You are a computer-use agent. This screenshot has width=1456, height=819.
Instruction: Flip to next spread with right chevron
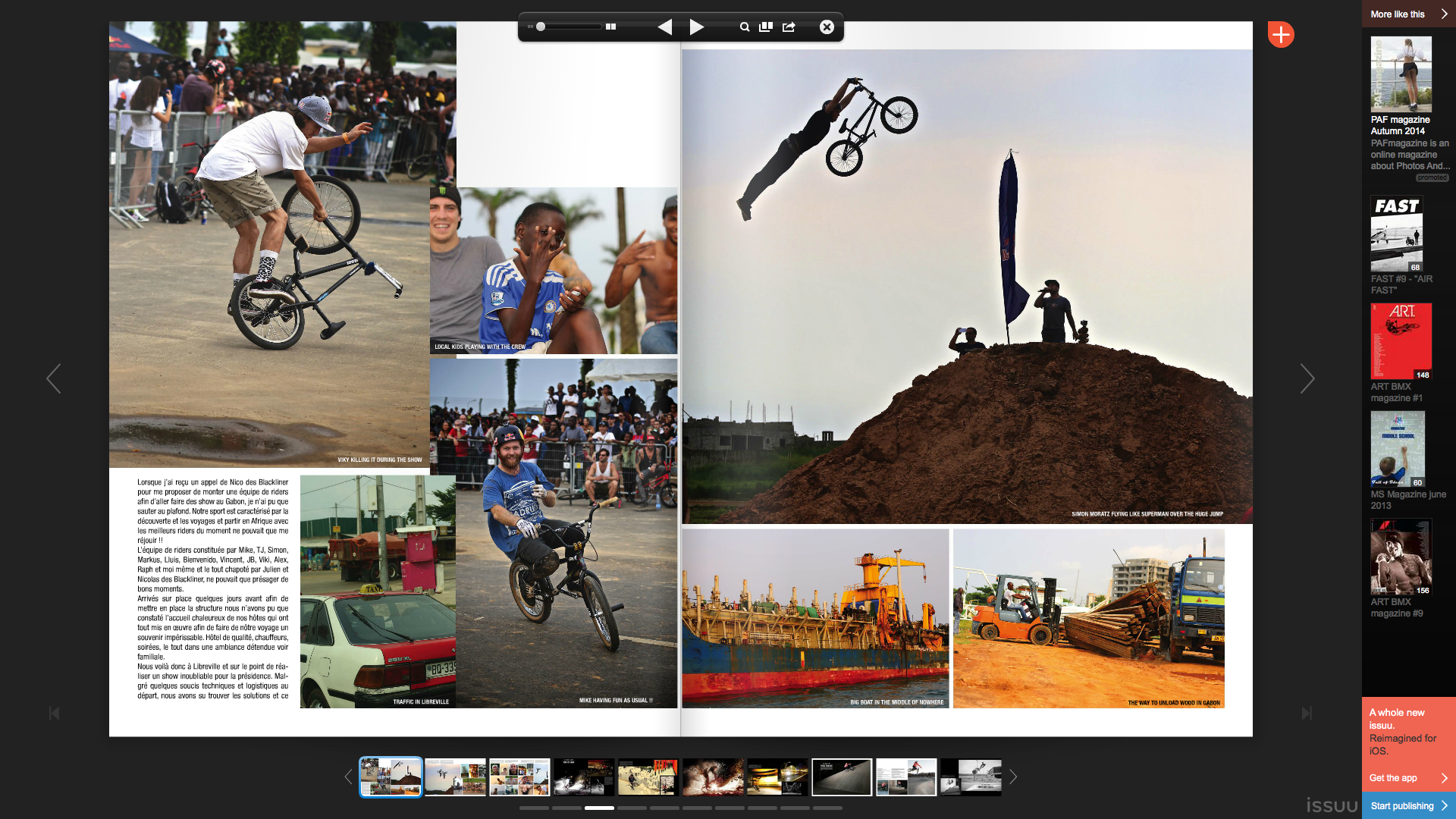[x=1307, y=378]
